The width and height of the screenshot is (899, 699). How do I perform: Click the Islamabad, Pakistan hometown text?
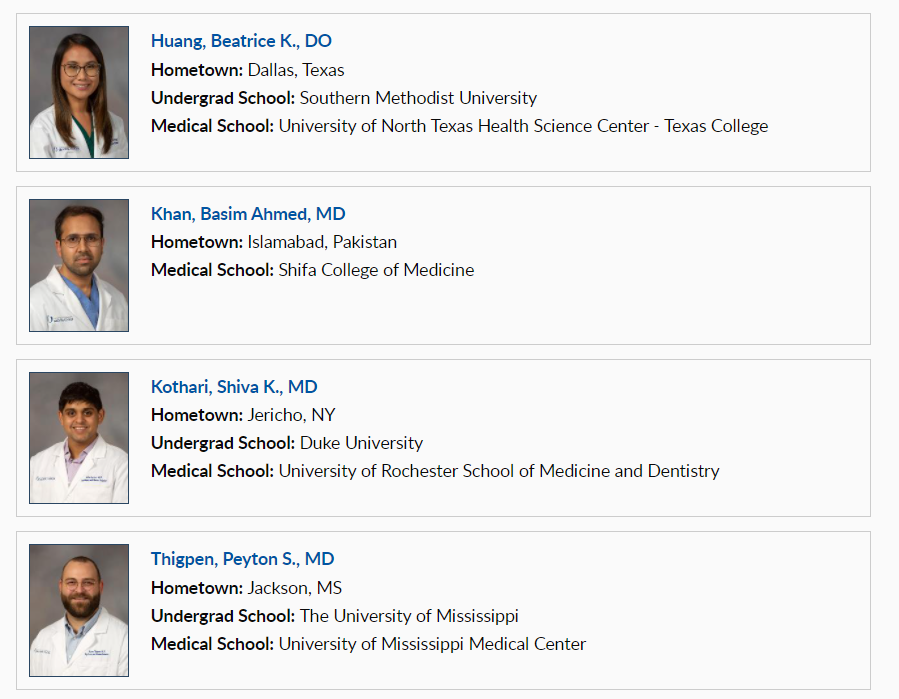click(322, 242)
